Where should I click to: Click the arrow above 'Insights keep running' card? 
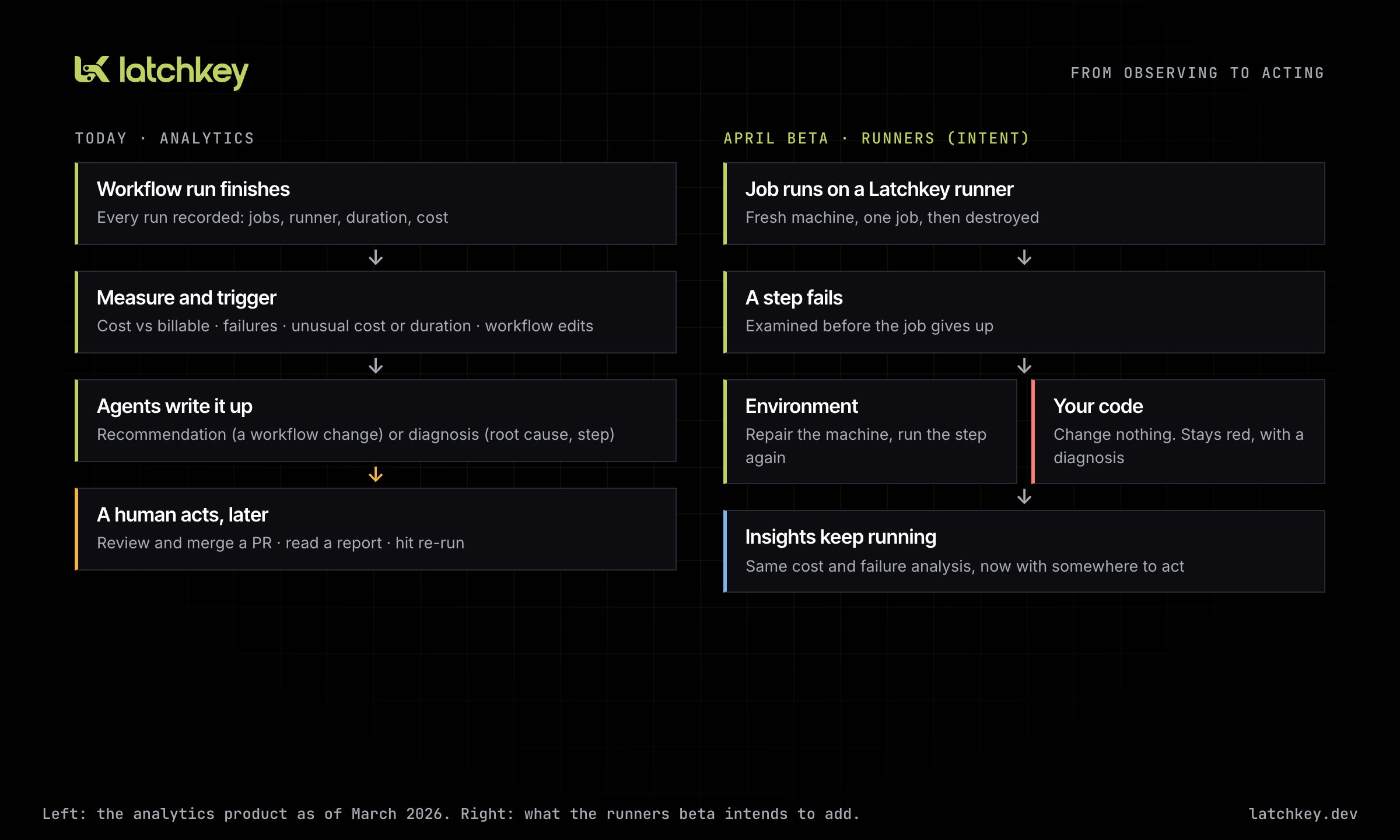coord(1024,496)
